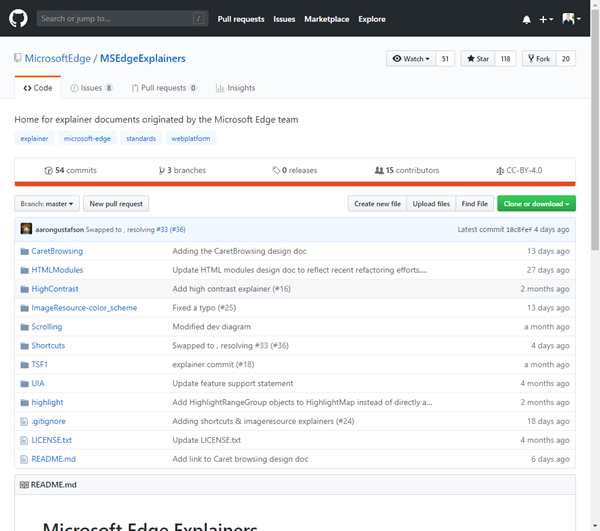Open the HTMLModules folder link

pos(57,270)
